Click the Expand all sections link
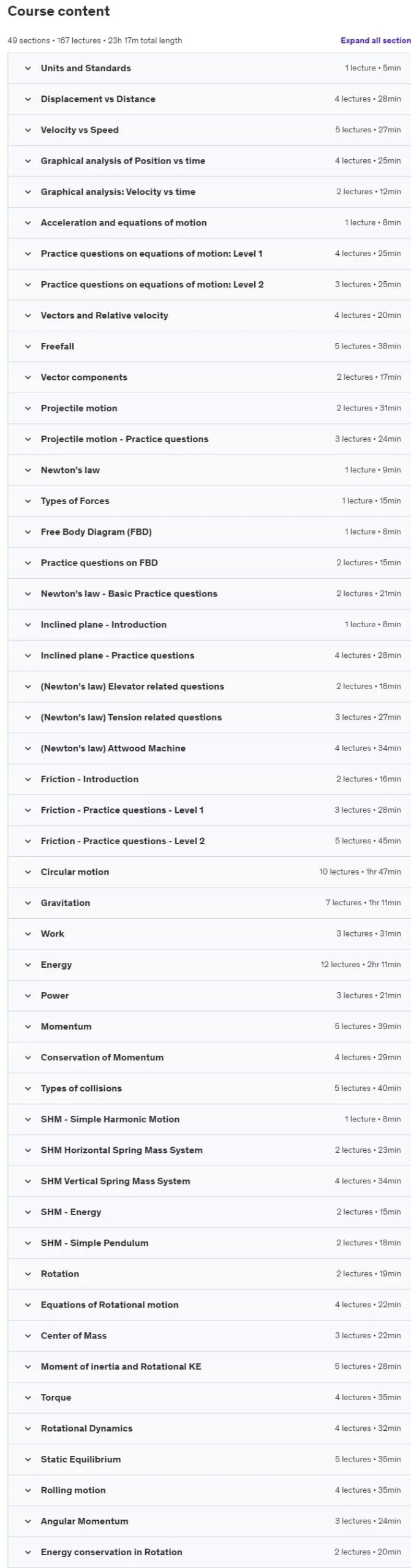The height and width of the screenshot is (1568, 411). (x=375, y=40)
